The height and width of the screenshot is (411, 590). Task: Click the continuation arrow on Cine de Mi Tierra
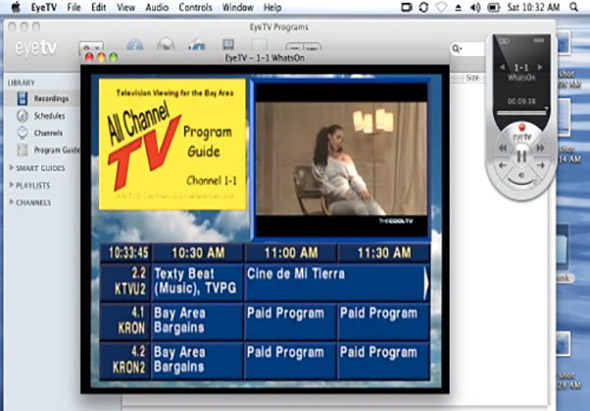[x=426, y=283]
